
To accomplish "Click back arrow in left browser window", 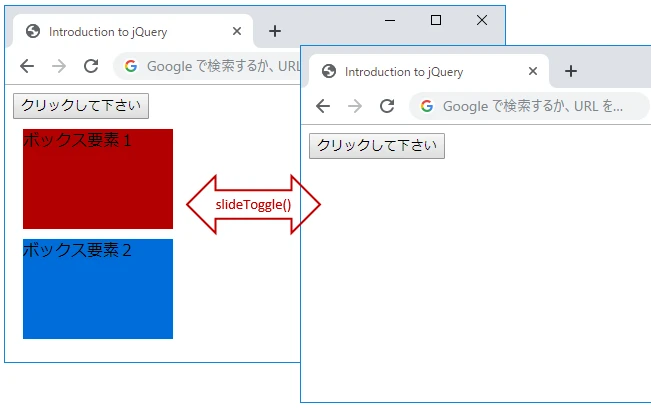I will 27,66.
